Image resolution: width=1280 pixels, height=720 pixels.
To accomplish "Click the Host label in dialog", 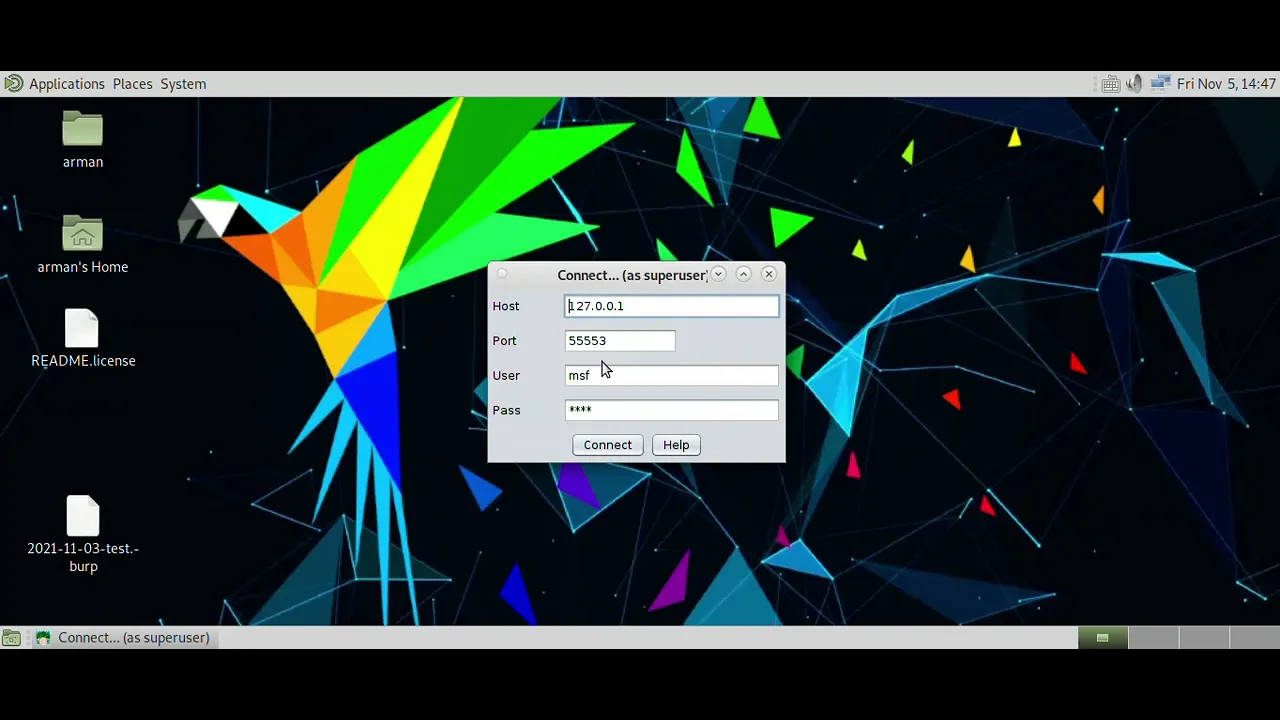I will pyautogui.click(x=506, y=306).
